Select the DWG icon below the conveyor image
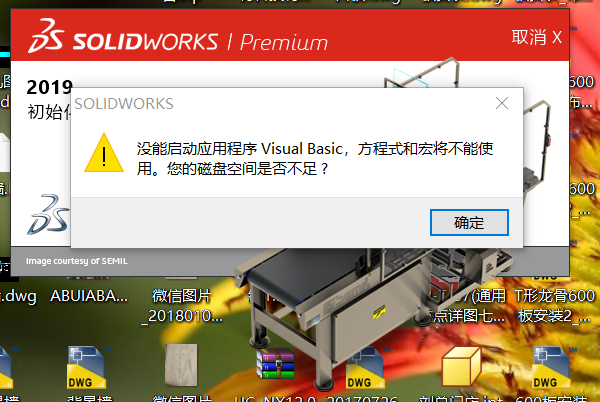600x402 pixels. click(365, 368)
